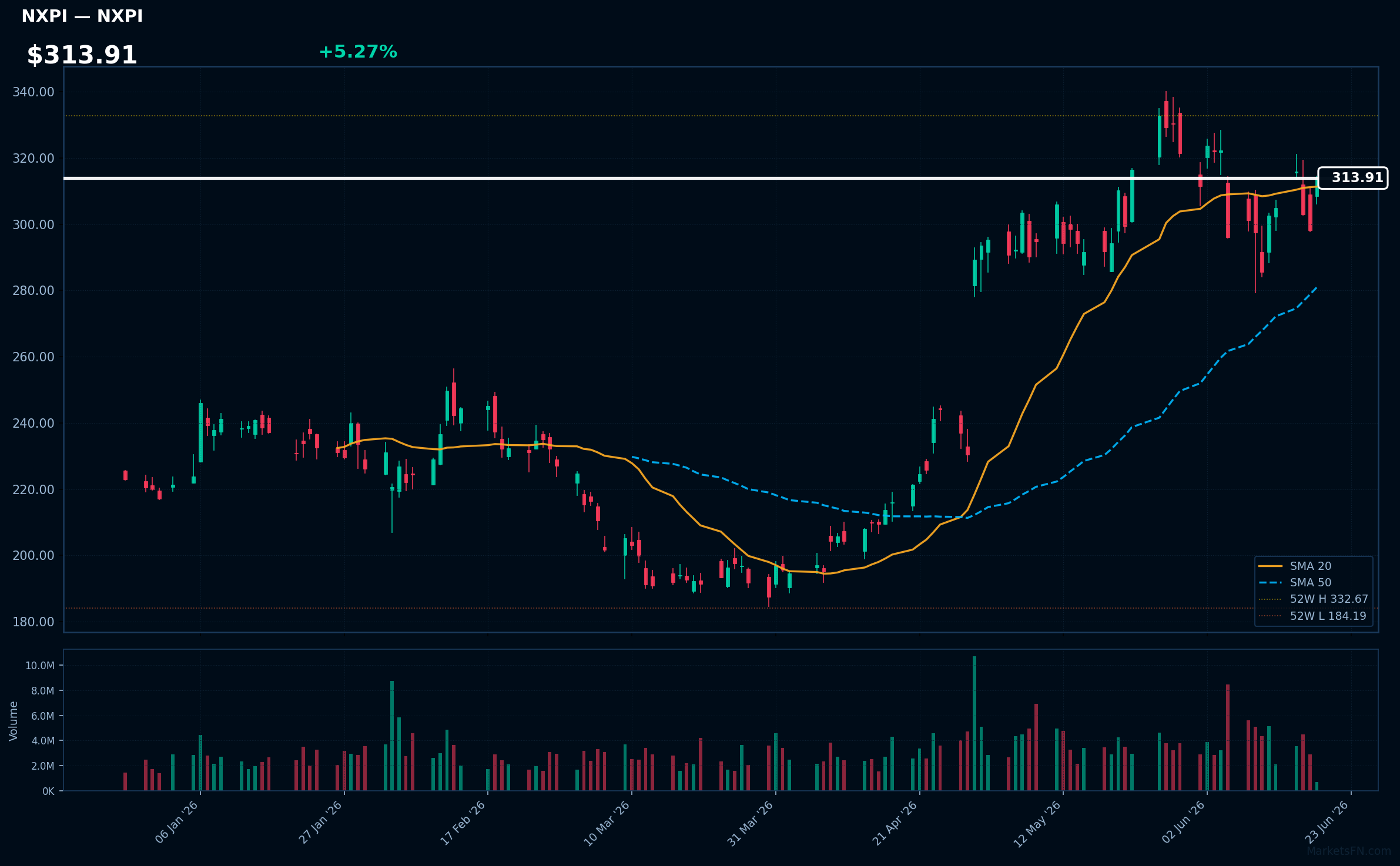1400x866 pixels.
Task: Click the 260.00 price axis label
Action: point(34,357)
